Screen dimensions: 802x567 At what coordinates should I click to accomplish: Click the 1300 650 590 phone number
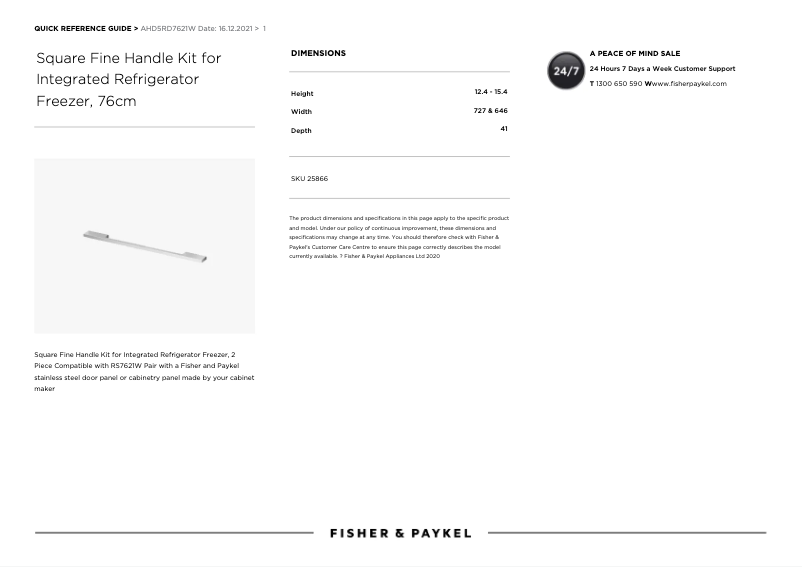click(618, 84)
